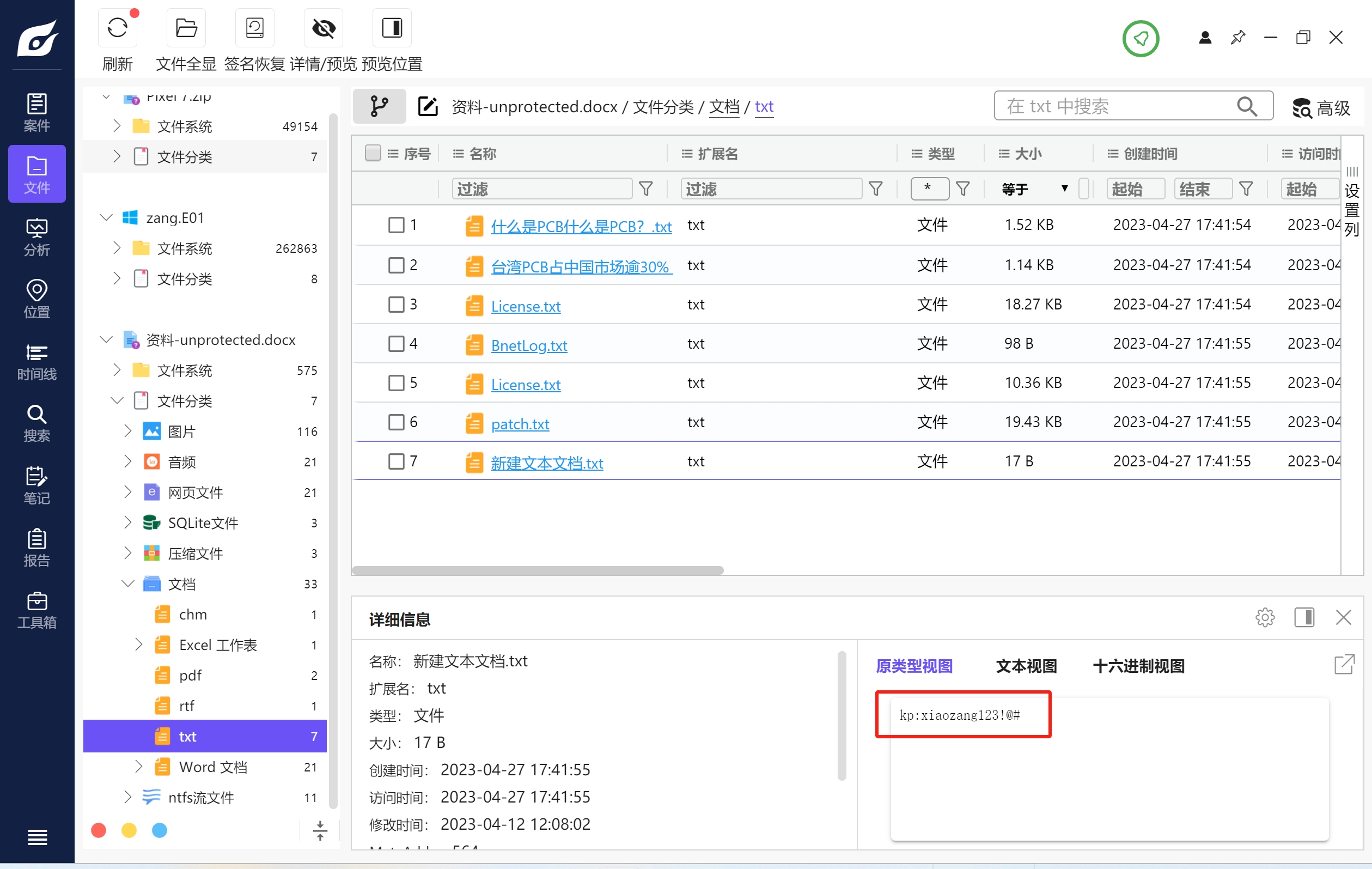Collapse the zang.E01 tree node
The width and height of the screenshot is (1372, 869).
click(106, 217)
